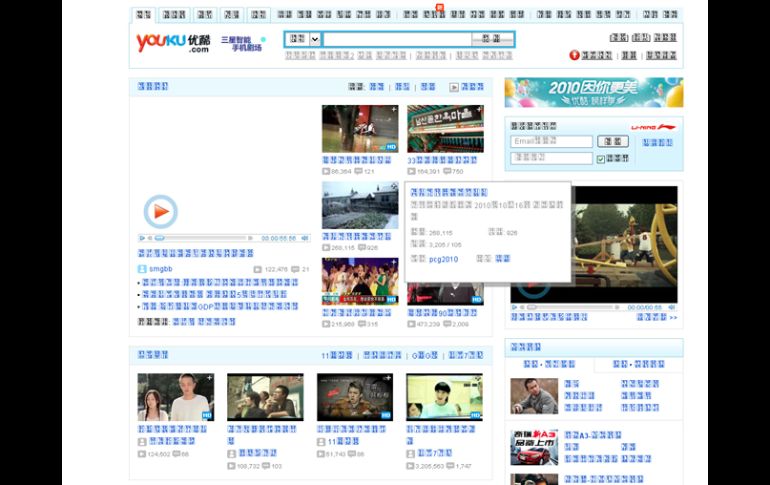This screenshot has width=770, height=485.
Task: Click plus icon on Korean signboard thumbnail
Action: [x=478, y=110]
